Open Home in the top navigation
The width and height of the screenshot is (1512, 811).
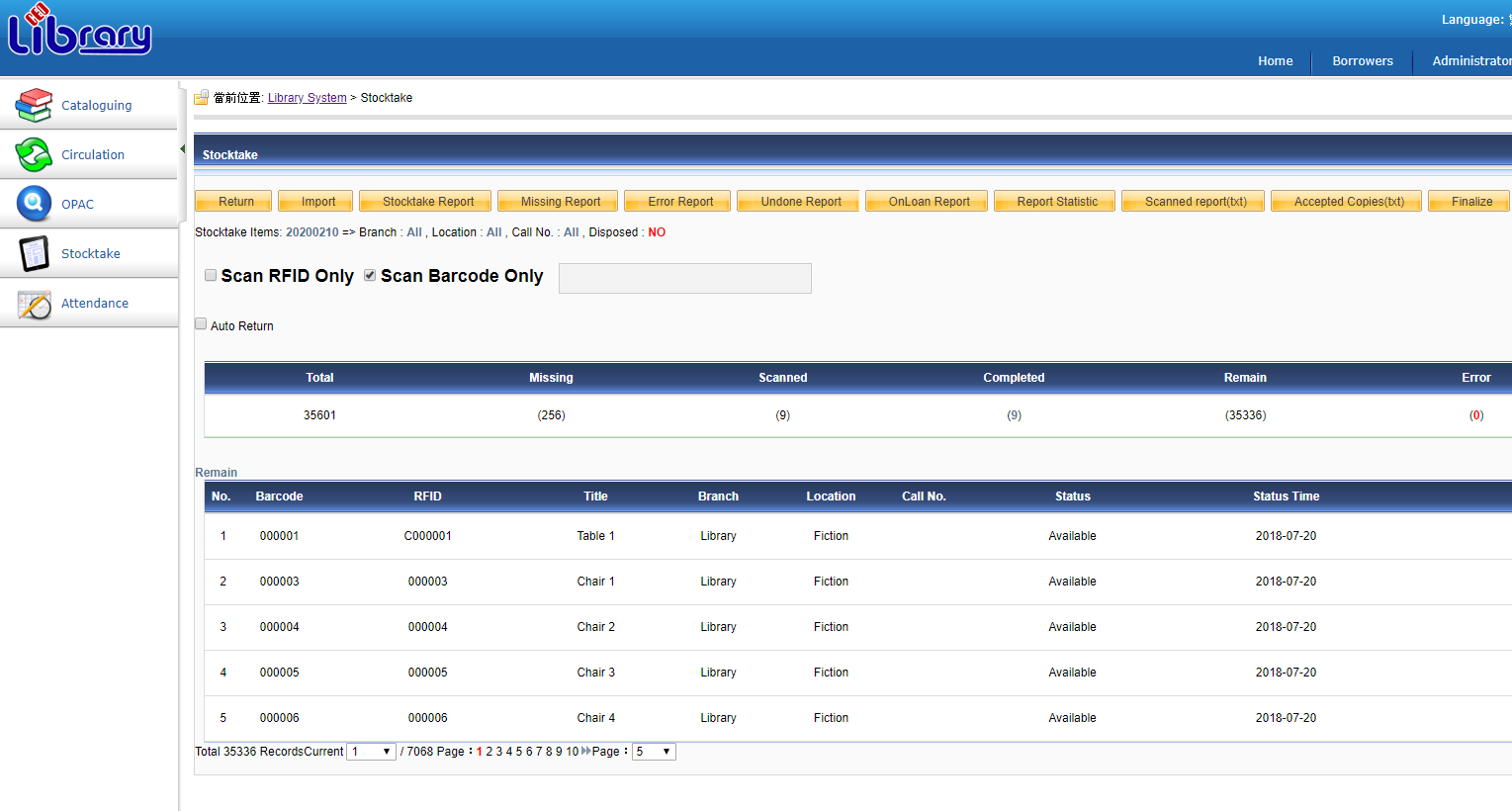[1276, 60]
